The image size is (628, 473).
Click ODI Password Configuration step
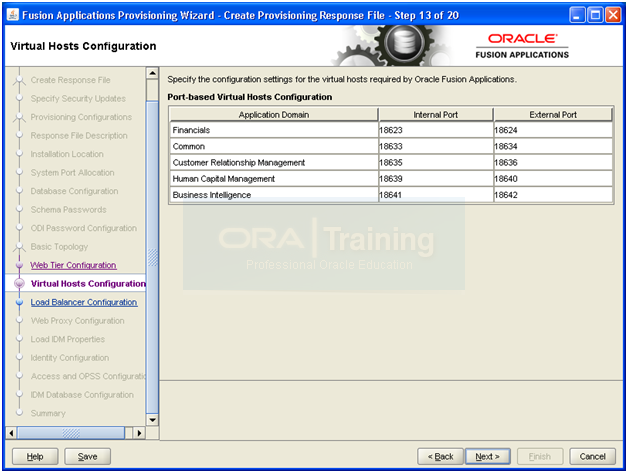[x=84, y=228]
